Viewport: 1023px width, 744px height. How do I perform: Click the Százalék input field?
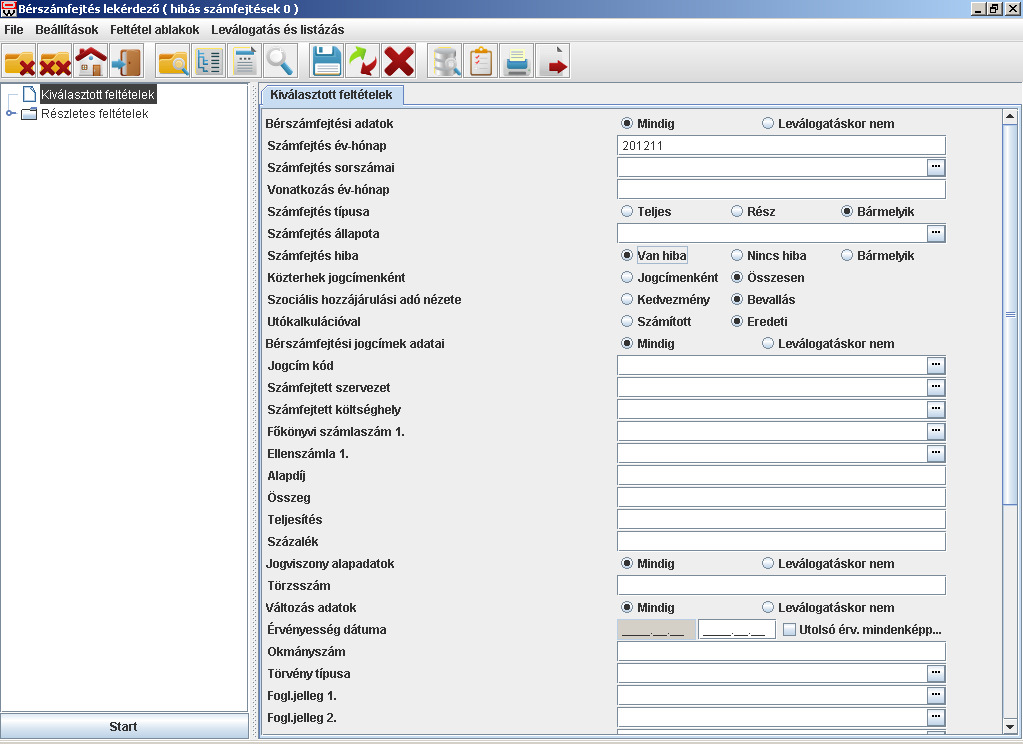[x=781, y=542]
